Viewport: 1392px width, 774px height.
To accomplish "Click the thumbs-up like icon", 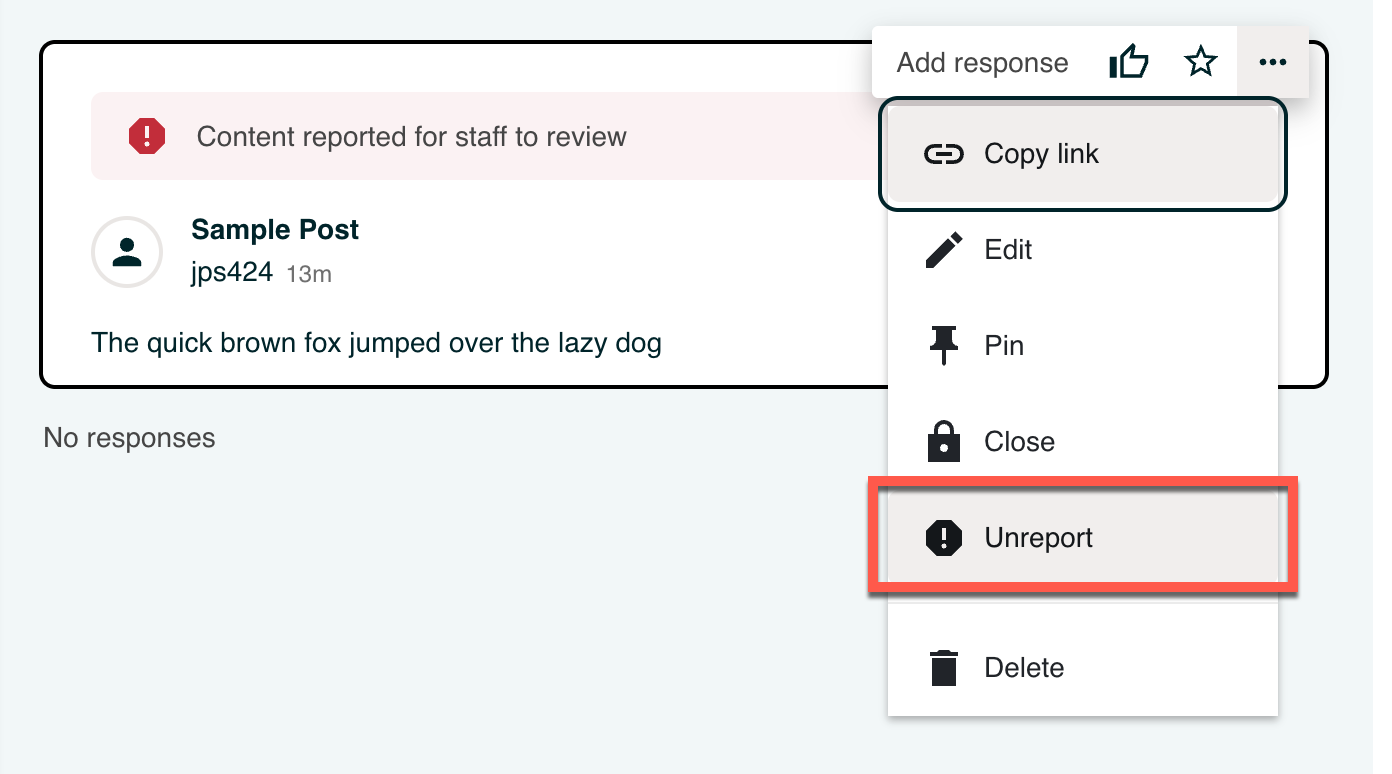I will coord(1129,63).
